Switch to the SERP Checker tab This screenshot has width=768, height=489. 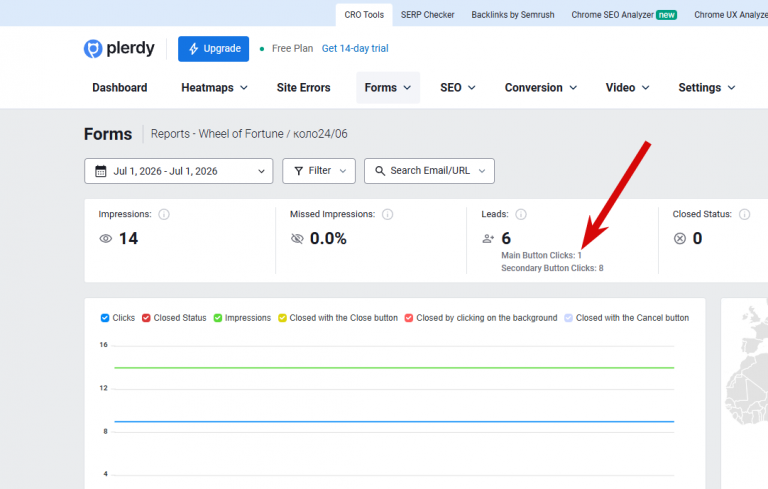428,15
